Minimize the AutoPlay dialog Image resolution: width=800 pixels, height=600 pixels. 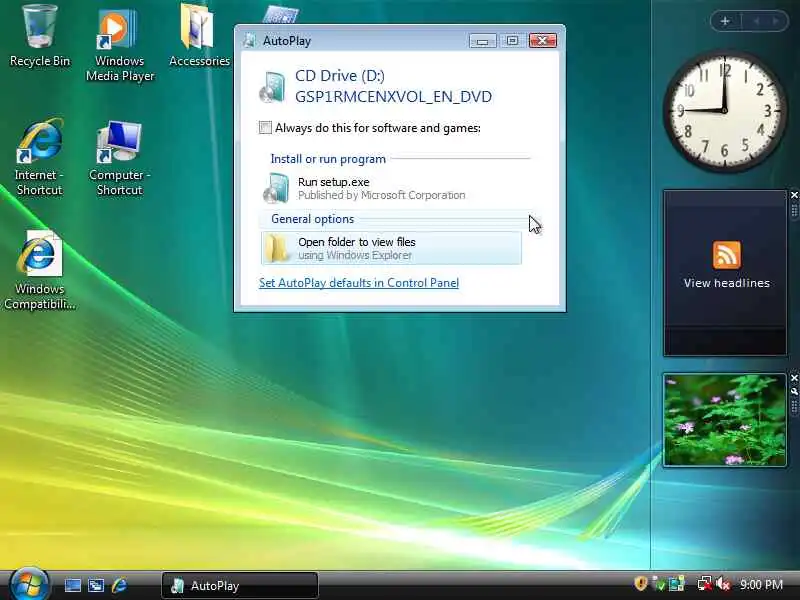(x=483, y=41)
